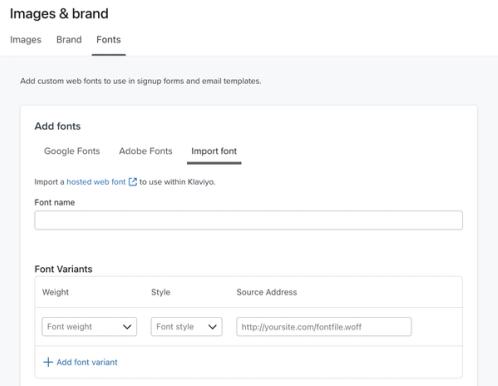Click the Style column header
498x386 pixels.
161,292
